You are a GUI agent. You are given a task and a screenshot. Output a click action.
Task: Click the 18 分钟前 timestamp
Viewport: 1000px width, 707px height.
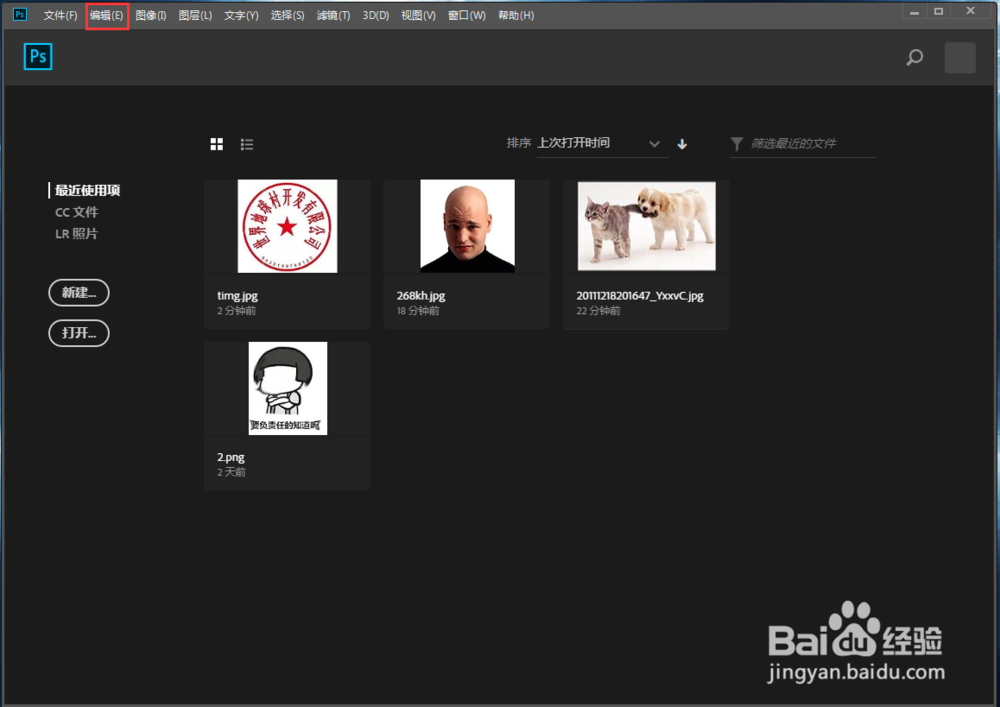coord(418,311)
